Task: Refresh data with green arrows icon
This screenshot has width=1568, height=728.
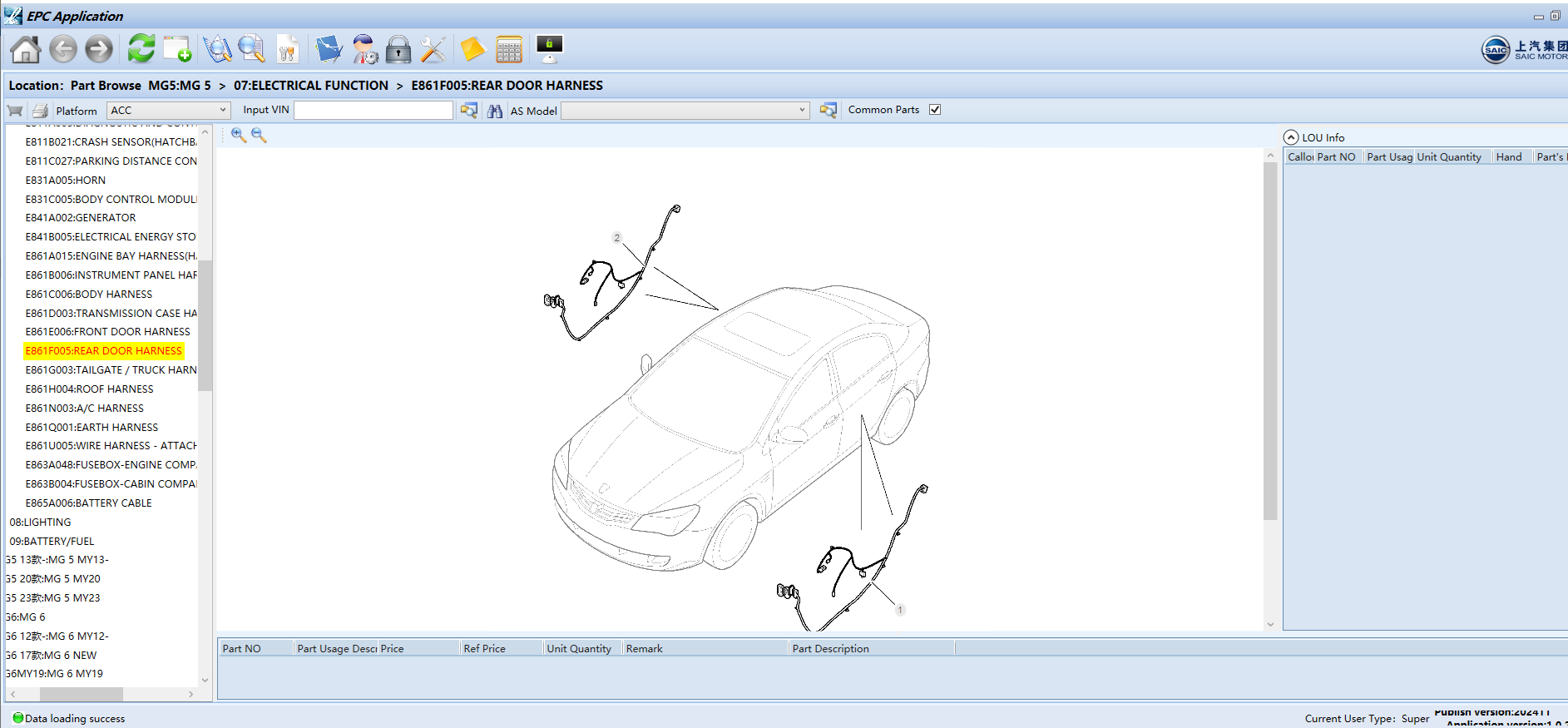Action: pyautogui.click(x=141, y=49)
